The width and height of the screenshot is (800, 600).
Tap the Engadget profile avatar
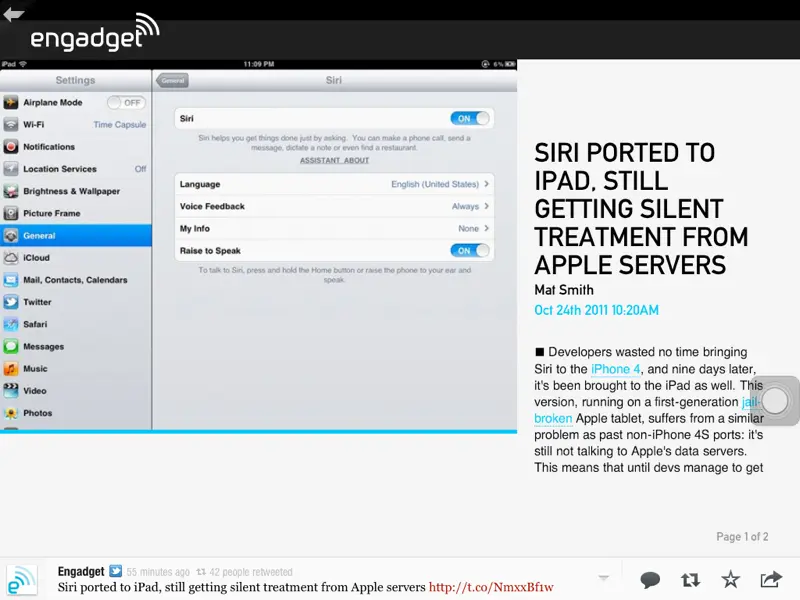tap(22, 581)
